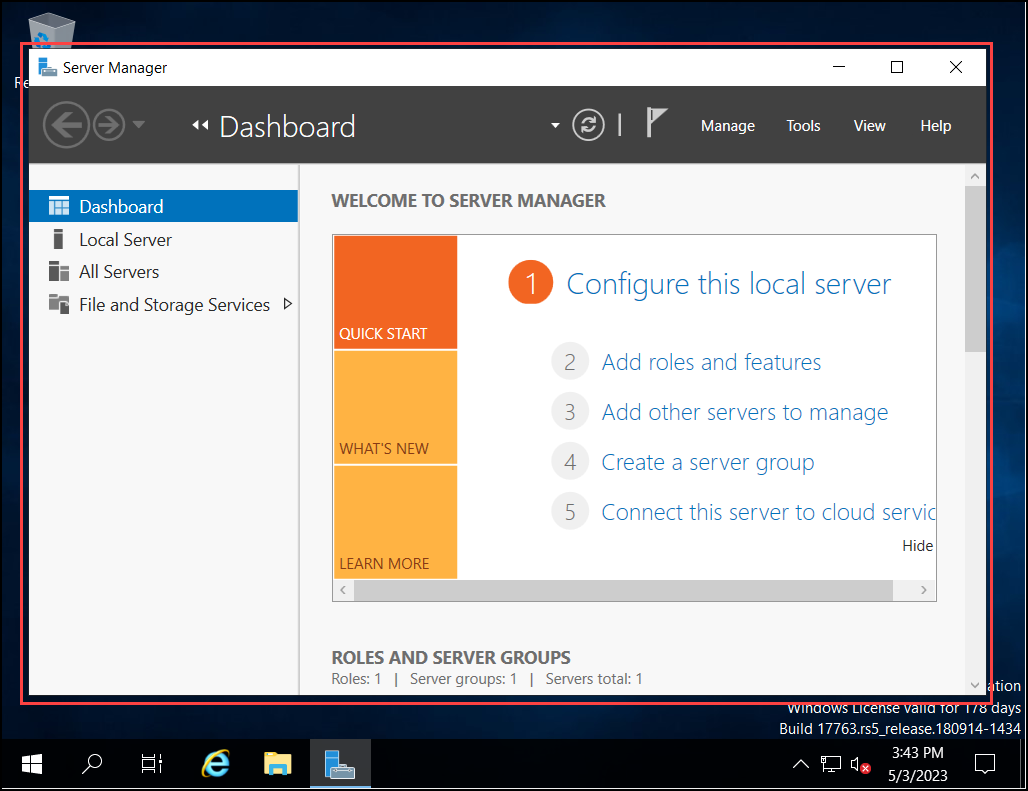1028x791 pixels.
Task: Open Task View from the taskbar
Action: tap(152, 763)
